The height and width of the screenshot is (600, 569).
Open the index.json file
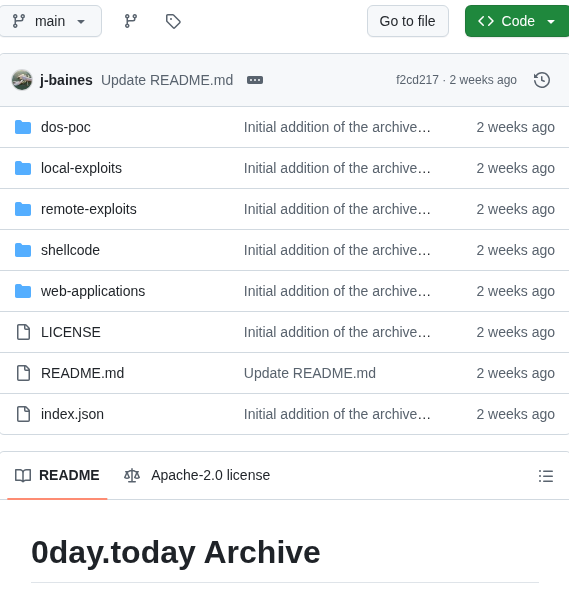coord(72,414)
